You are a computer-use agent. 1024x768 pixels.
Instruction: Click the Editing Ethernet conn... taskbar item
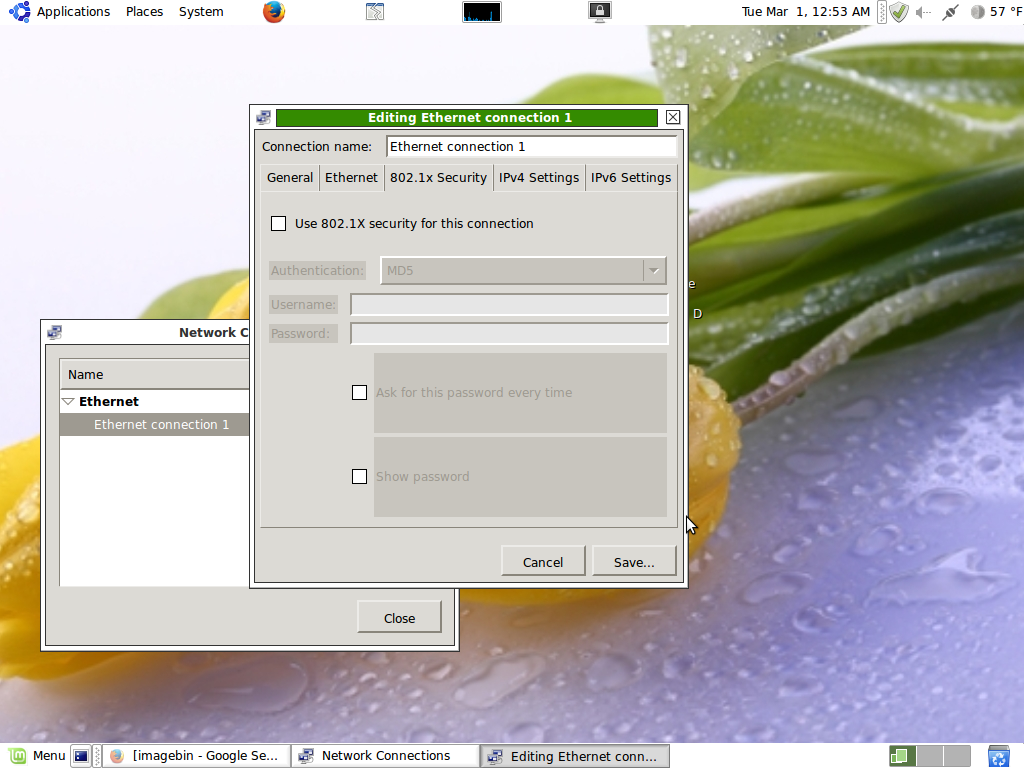(575, 756)
